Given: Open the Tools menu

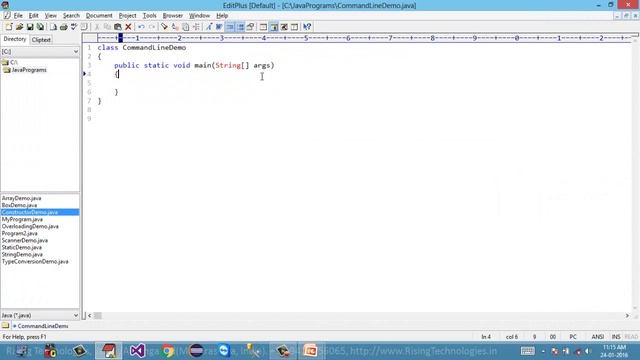Looking at the screenshot, I should pyautogui.click(x=149, y=16).
